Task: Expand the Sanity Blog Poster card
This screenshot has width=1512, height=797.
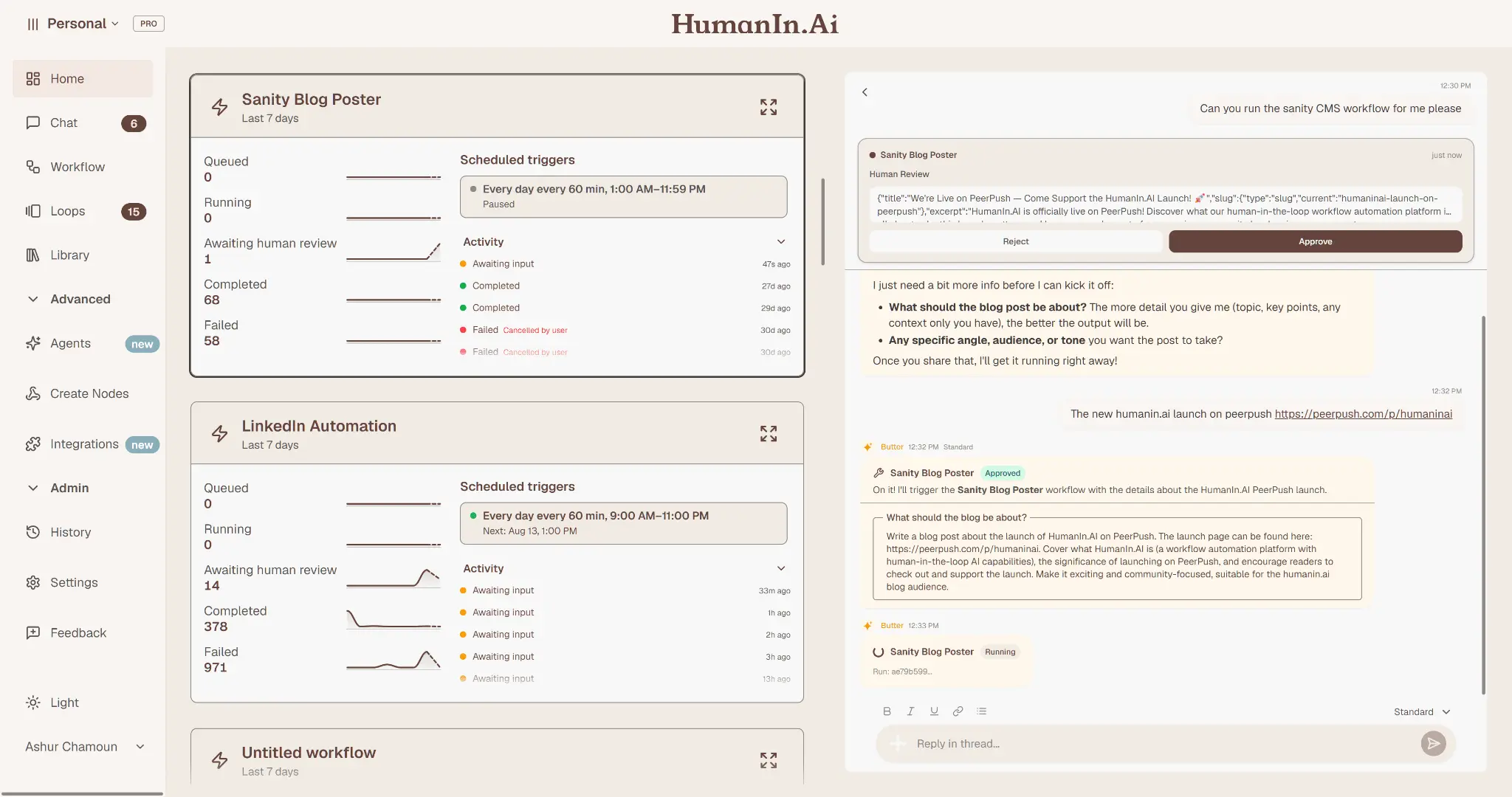Action: [769, 107]
